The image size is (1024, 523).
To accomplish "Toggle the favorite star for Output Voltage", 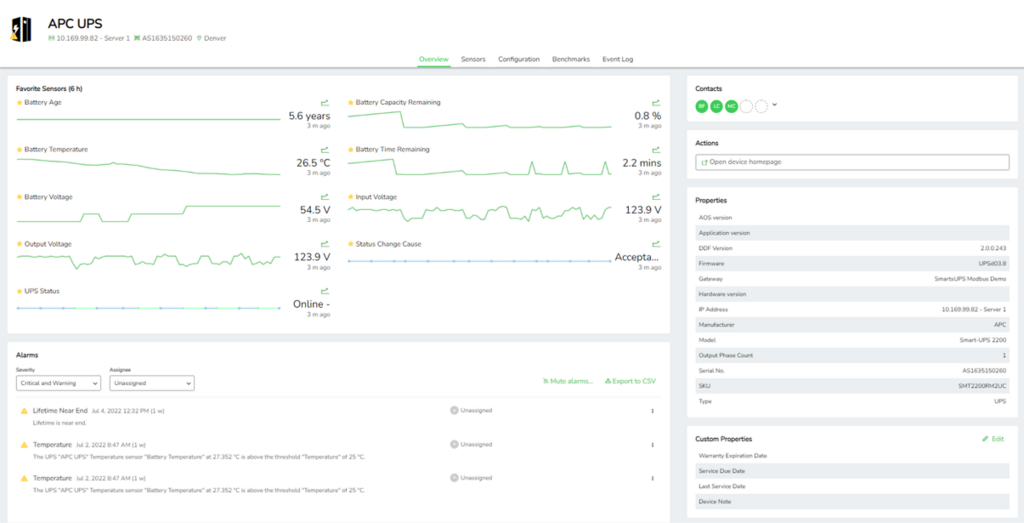I will tap(19, 244).
